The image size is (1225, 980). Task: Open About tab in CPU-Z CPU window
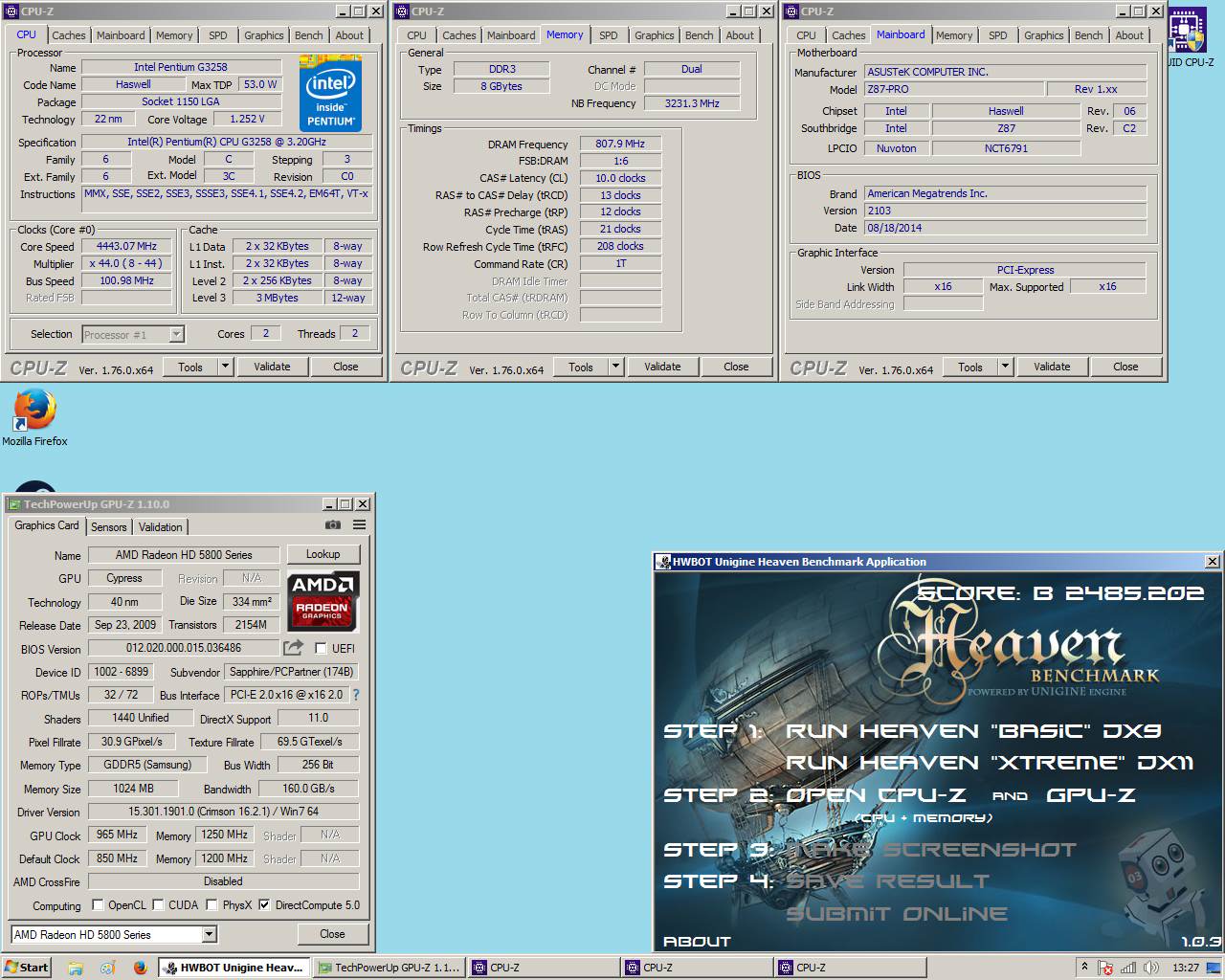[349, 35]
